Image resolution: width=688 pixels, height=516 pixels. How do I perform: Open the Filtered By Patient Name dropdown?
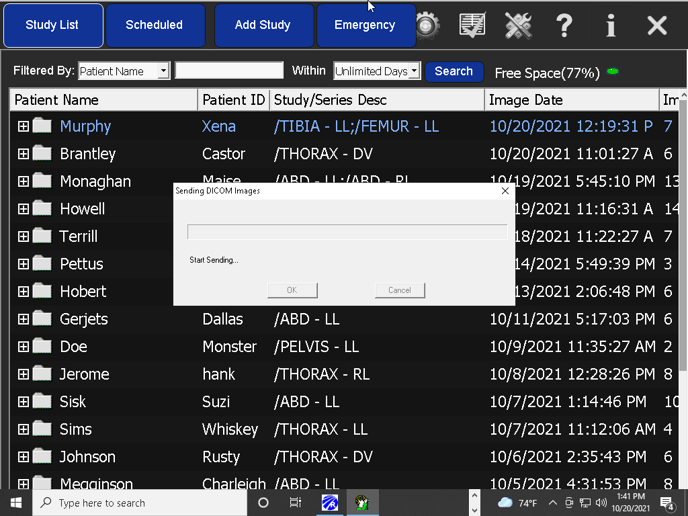(x=163, y=71)
